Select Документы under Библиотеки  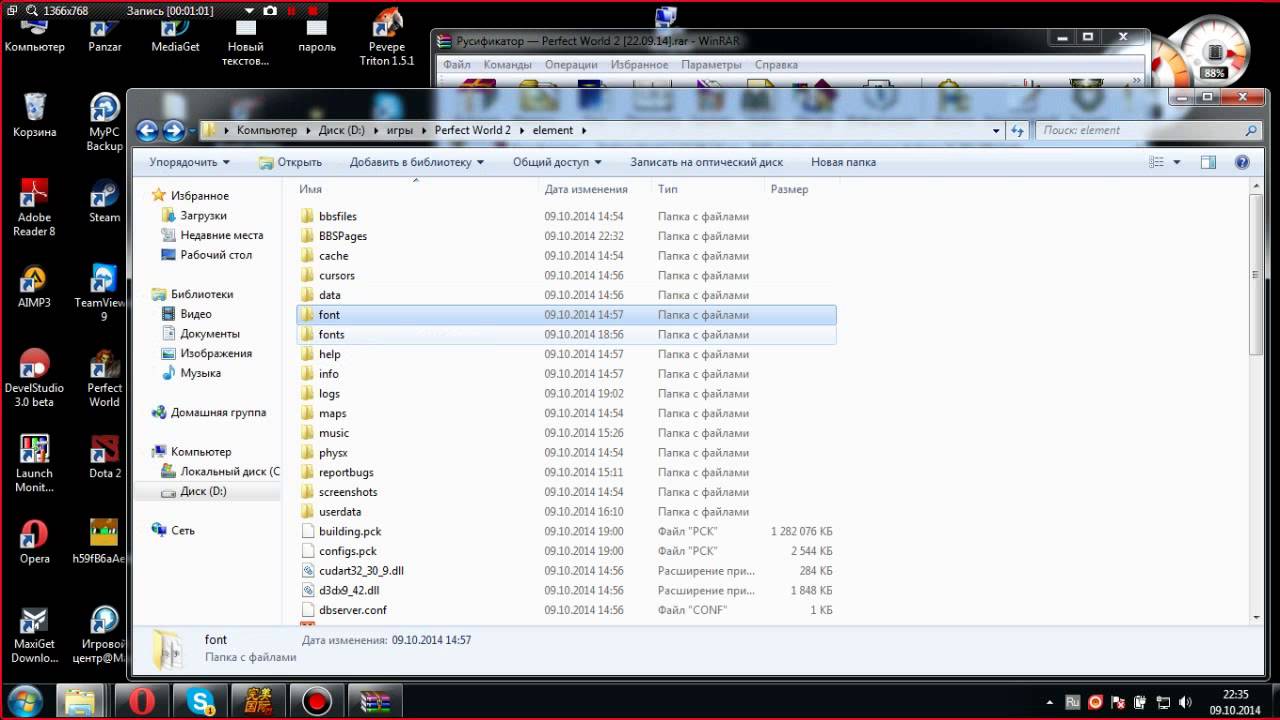(x=209, y=334)
